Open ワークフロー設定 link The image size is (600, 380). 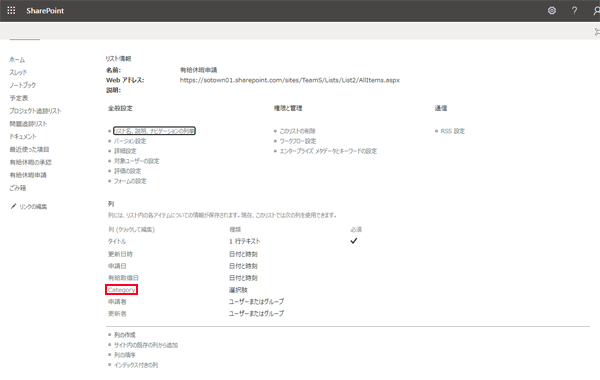click(x=298, y=141)
